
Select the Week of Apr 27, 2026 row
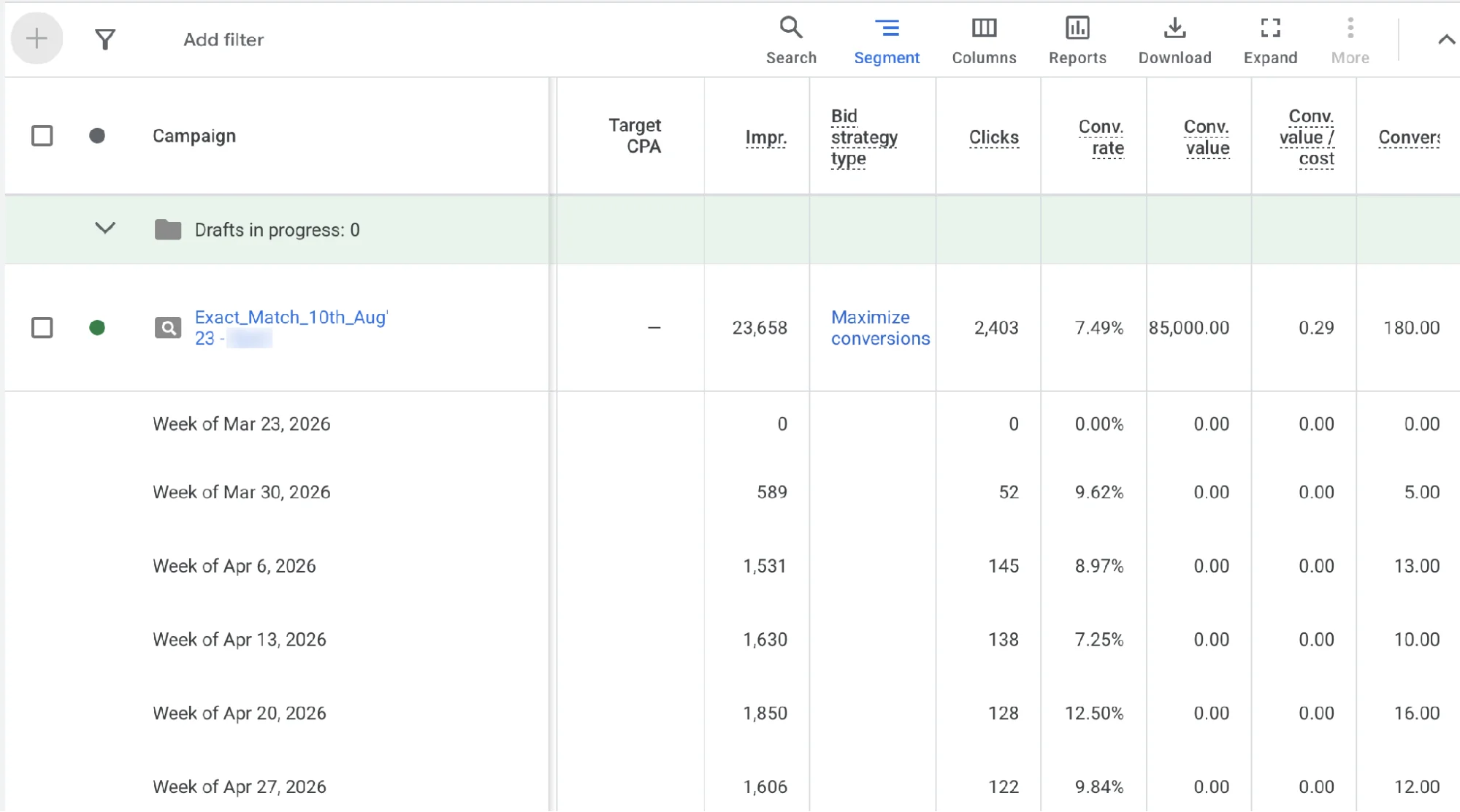point(240,787)
